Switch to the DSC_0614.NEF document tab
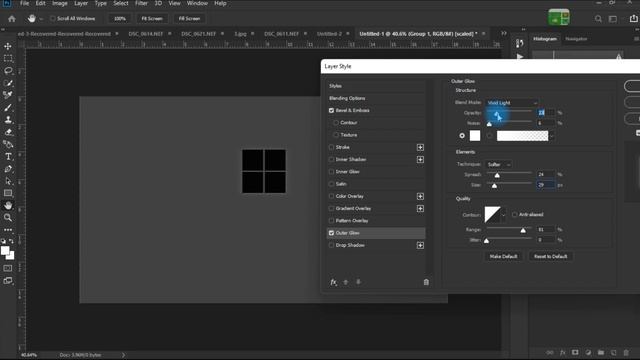 coord(145,34)
